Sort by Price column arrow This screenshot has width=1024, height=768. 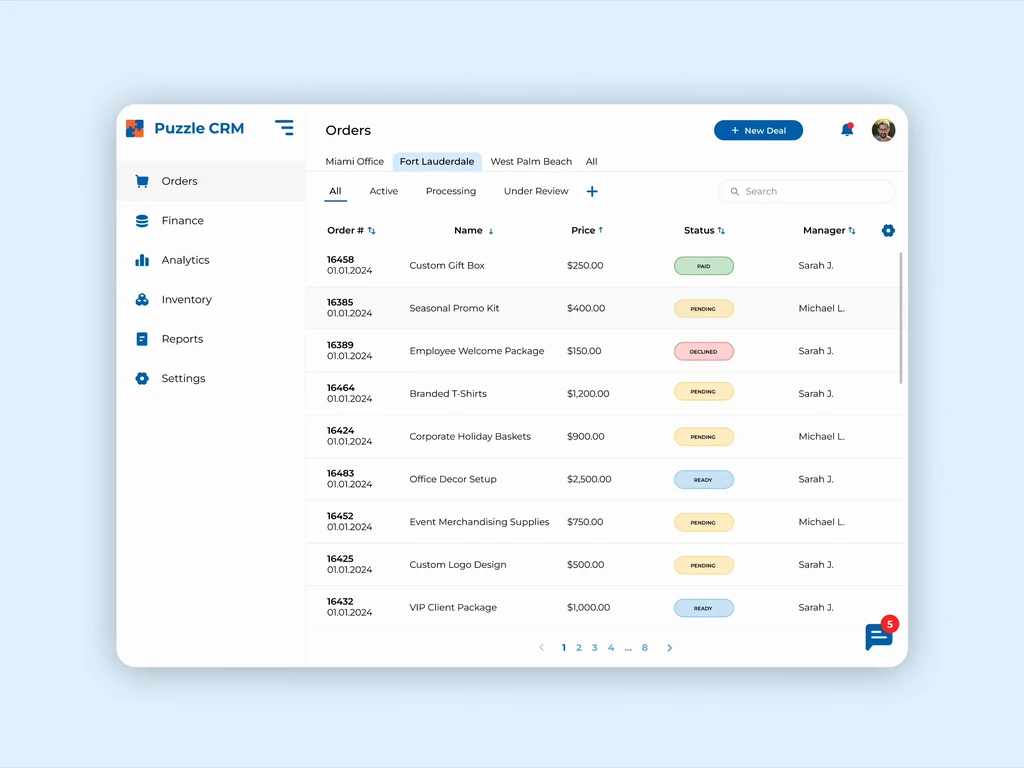click(601, 230)
